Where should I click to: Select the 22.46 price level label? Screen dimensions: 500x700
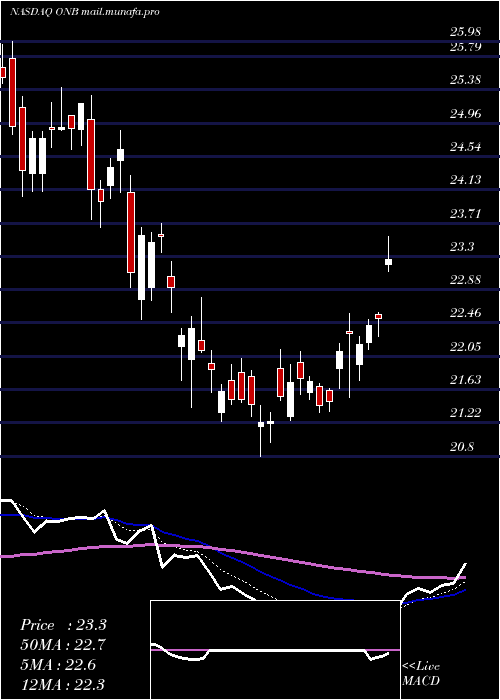[x=466, y=313]
